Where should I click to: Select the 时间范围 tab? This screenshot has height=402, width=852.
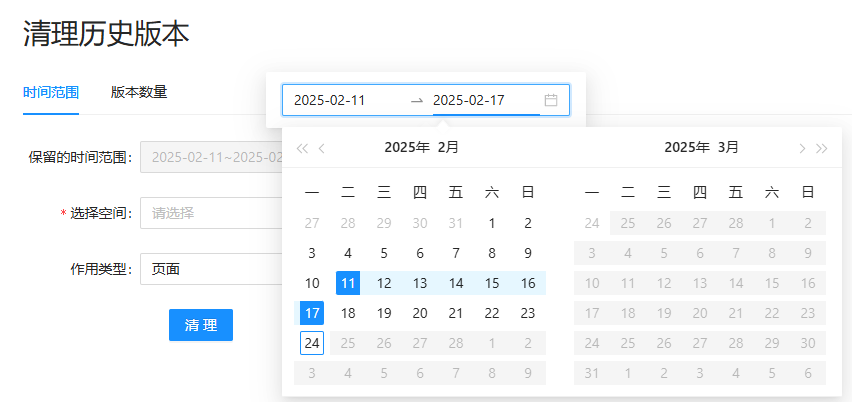click(x=51, y=92)
